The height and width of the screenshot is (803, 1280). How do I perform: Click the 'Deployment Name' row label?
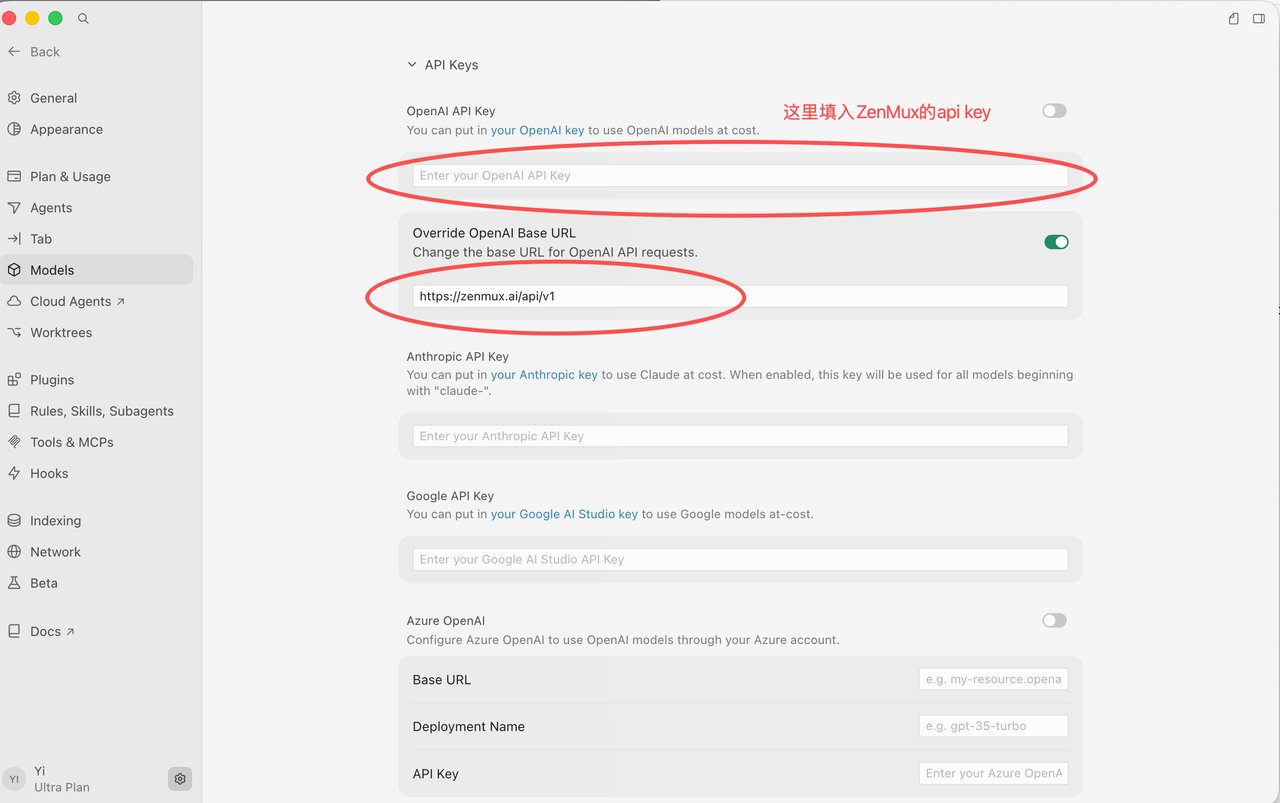click(x=469, y=726)
